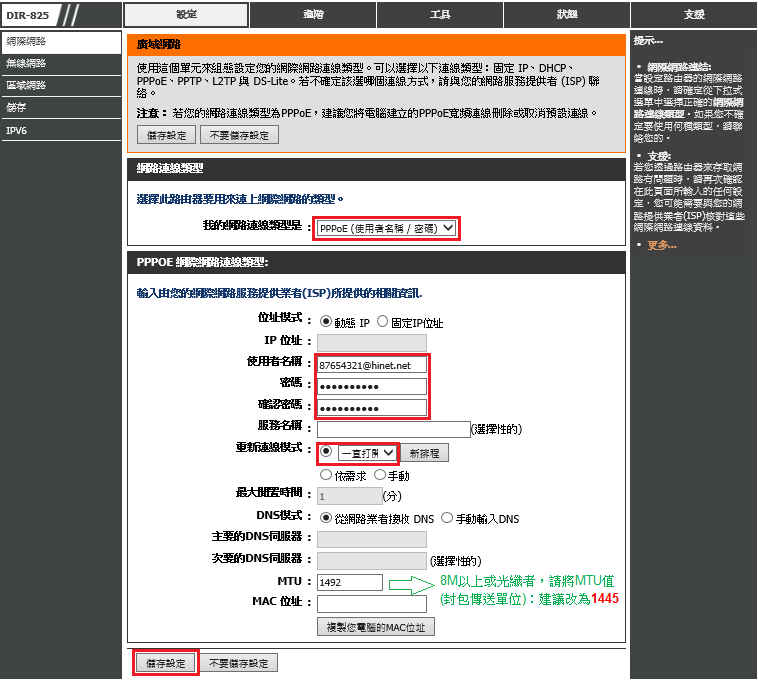Click 複製您電腦的MAC位址 button

coord(375,627)
